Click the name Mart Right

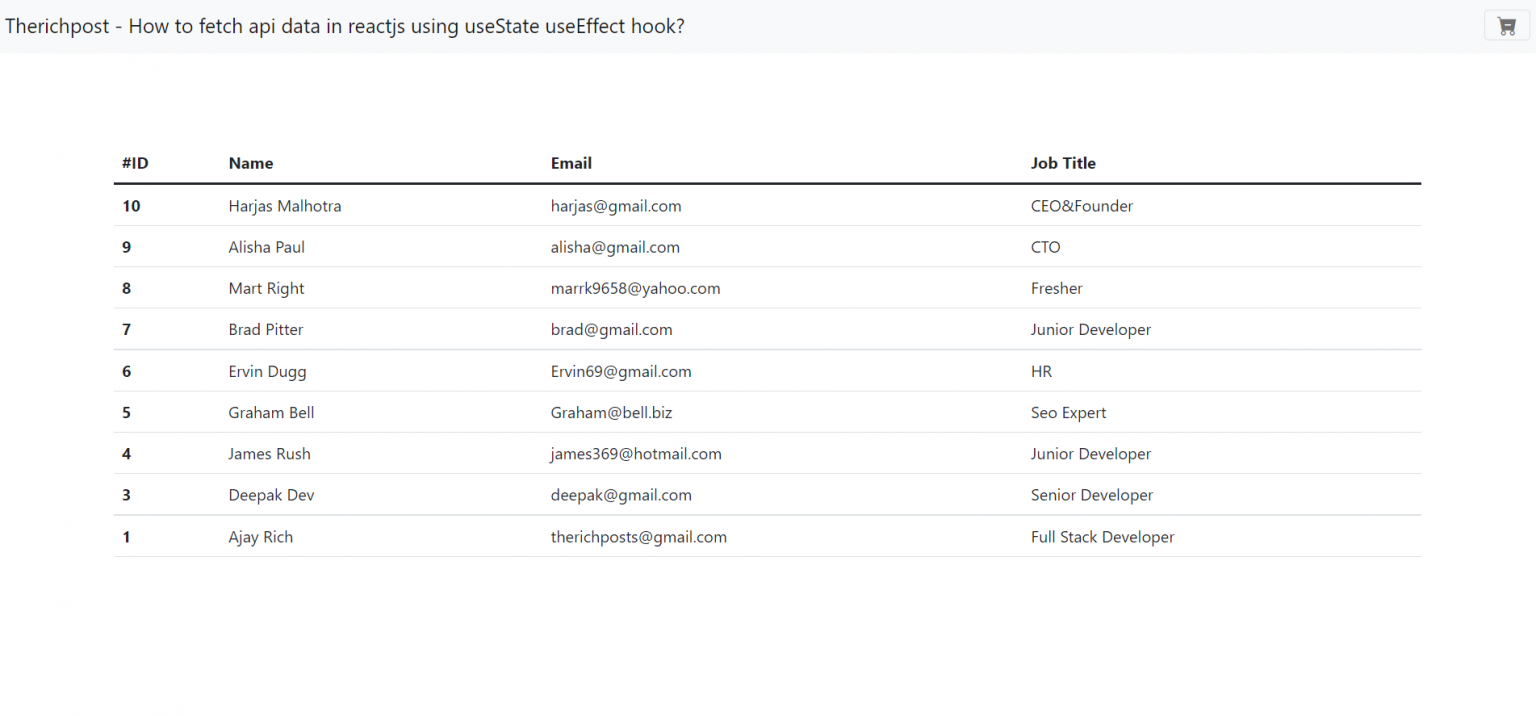[x=266, y=288]
